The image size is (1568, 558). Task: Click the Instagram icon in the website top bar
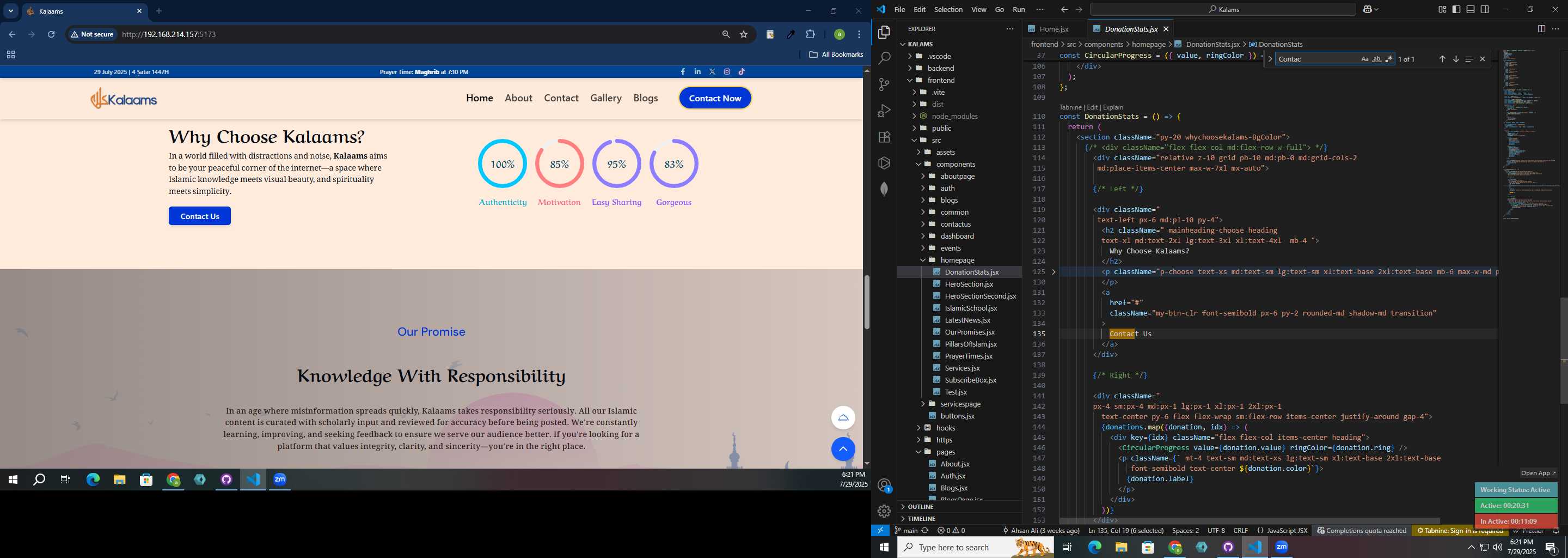(727, 72)
